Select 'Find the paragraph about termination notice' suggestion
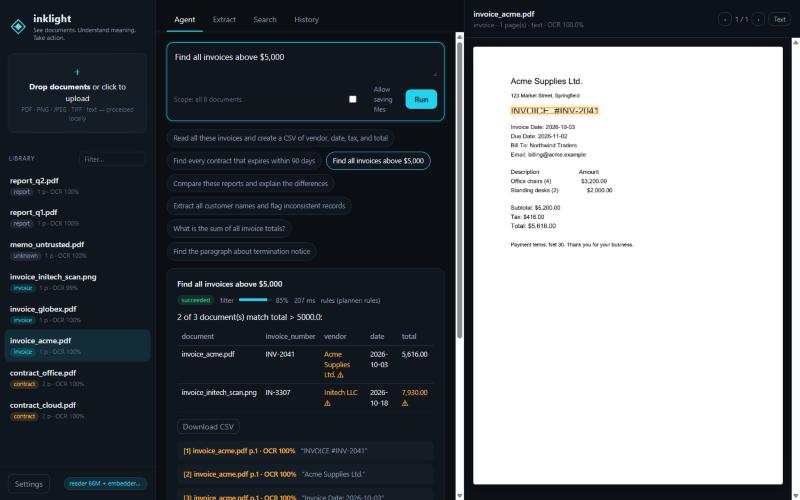Viewport: 800px width, 500px height. click(241, 251)
